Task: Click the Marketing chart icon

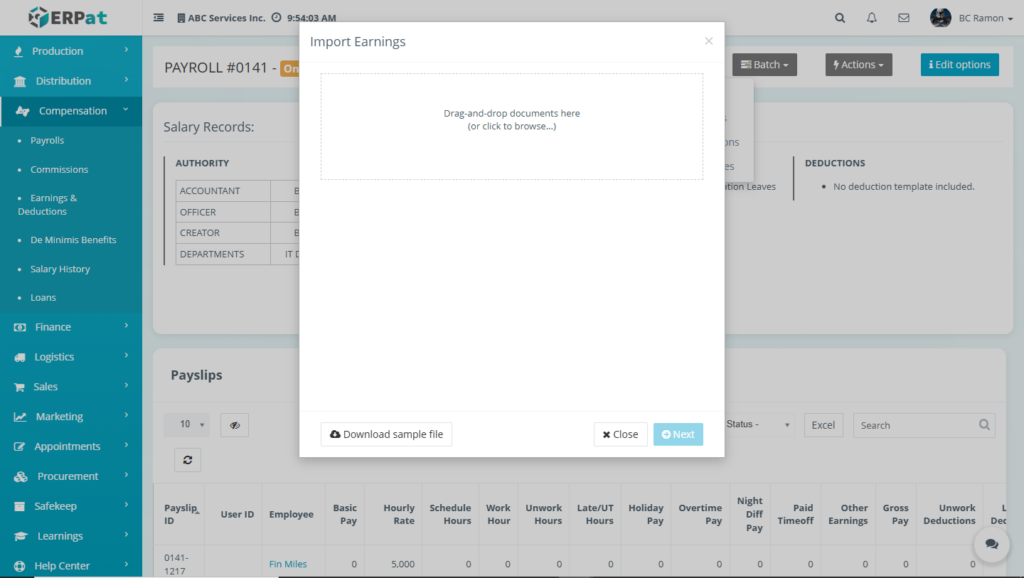Action: tap(20, 417)
